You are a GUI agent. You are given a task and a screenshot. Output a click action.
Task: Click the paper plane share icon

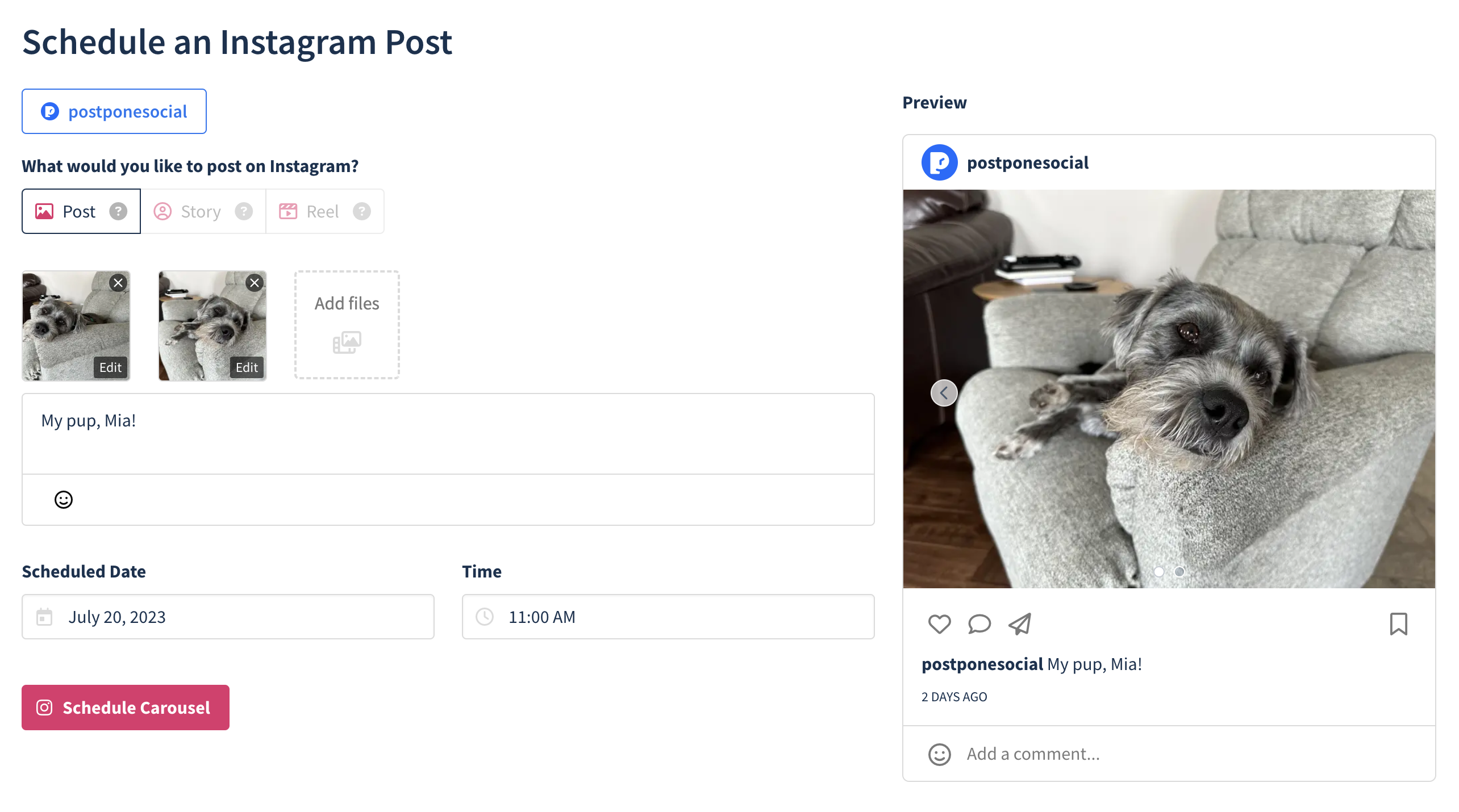pos(1020,624)
